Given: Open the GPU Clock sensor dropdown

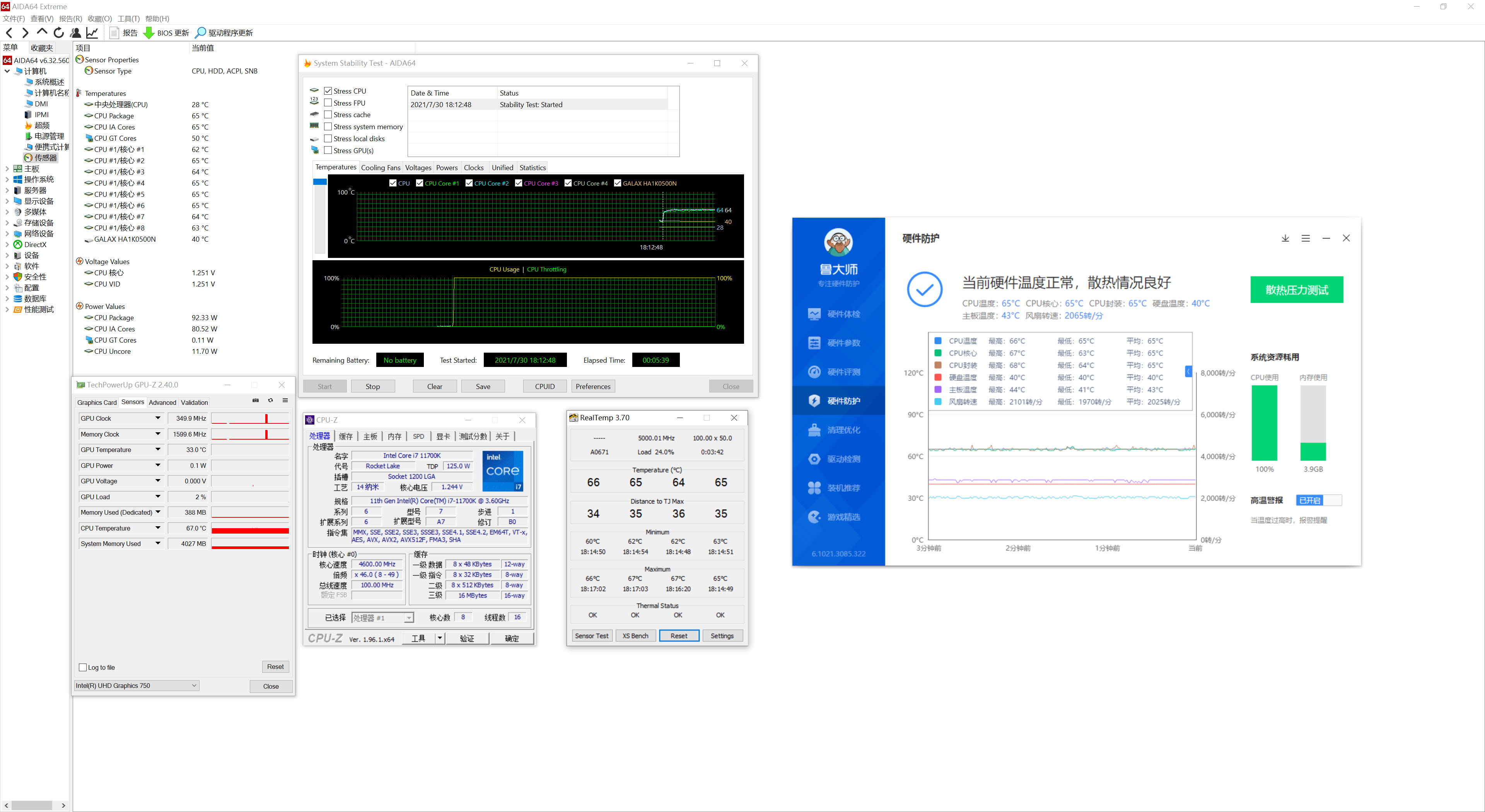Looking at the screenshot, I should (157, 418).
